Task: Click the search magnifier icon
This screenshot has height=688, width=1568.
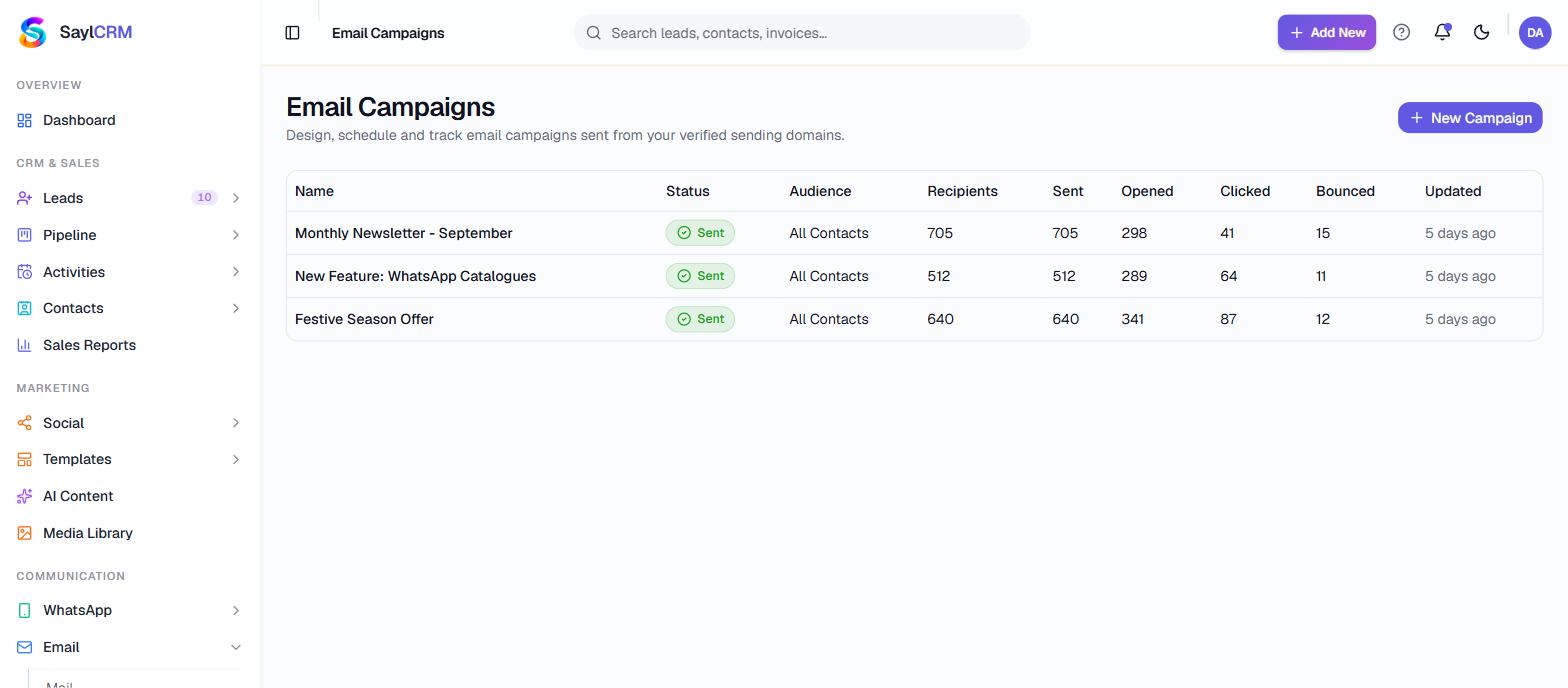Action: point(594,33)
